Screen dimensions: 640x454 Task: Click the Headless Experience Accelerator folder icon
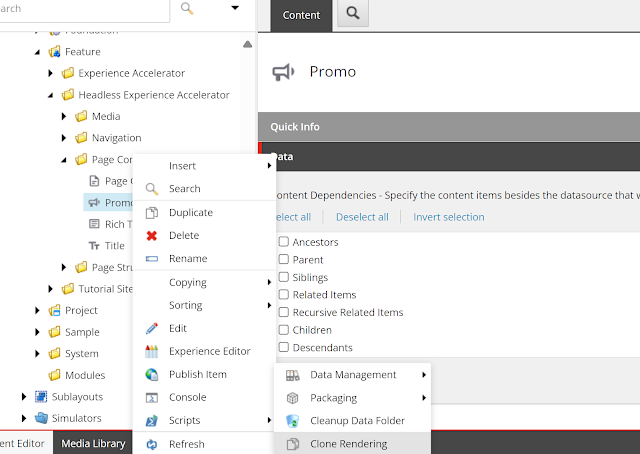(68, 95)
